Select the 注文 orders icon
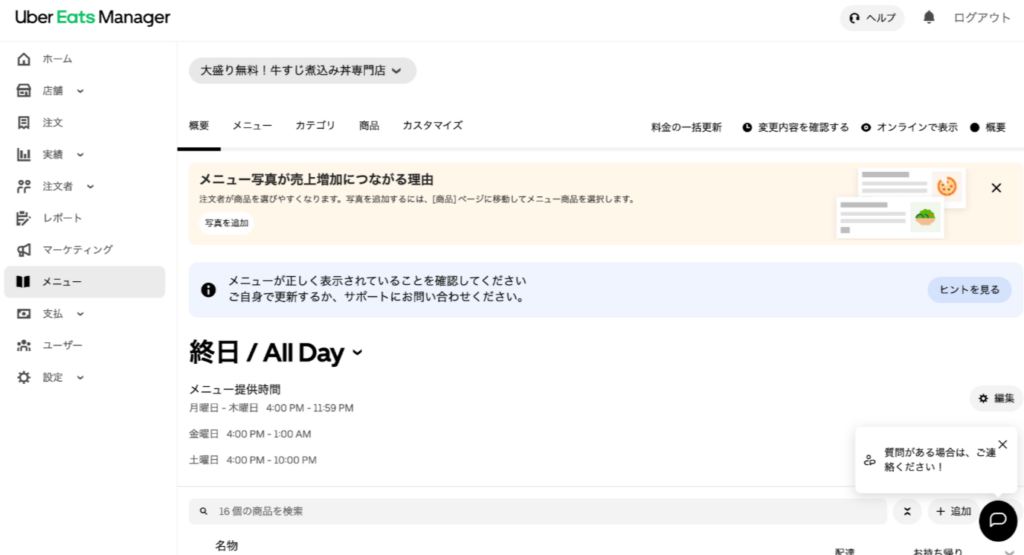This screenshot has height=555, width=1024. [24, 122]
